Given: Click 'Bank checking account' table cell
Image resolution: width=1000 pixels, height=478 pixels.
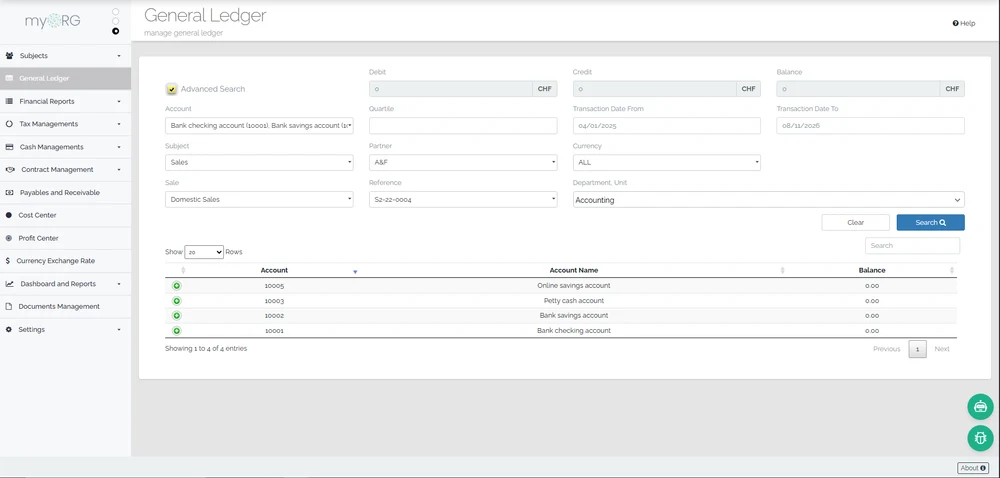Looking at the screenshot, I should 573,331.
